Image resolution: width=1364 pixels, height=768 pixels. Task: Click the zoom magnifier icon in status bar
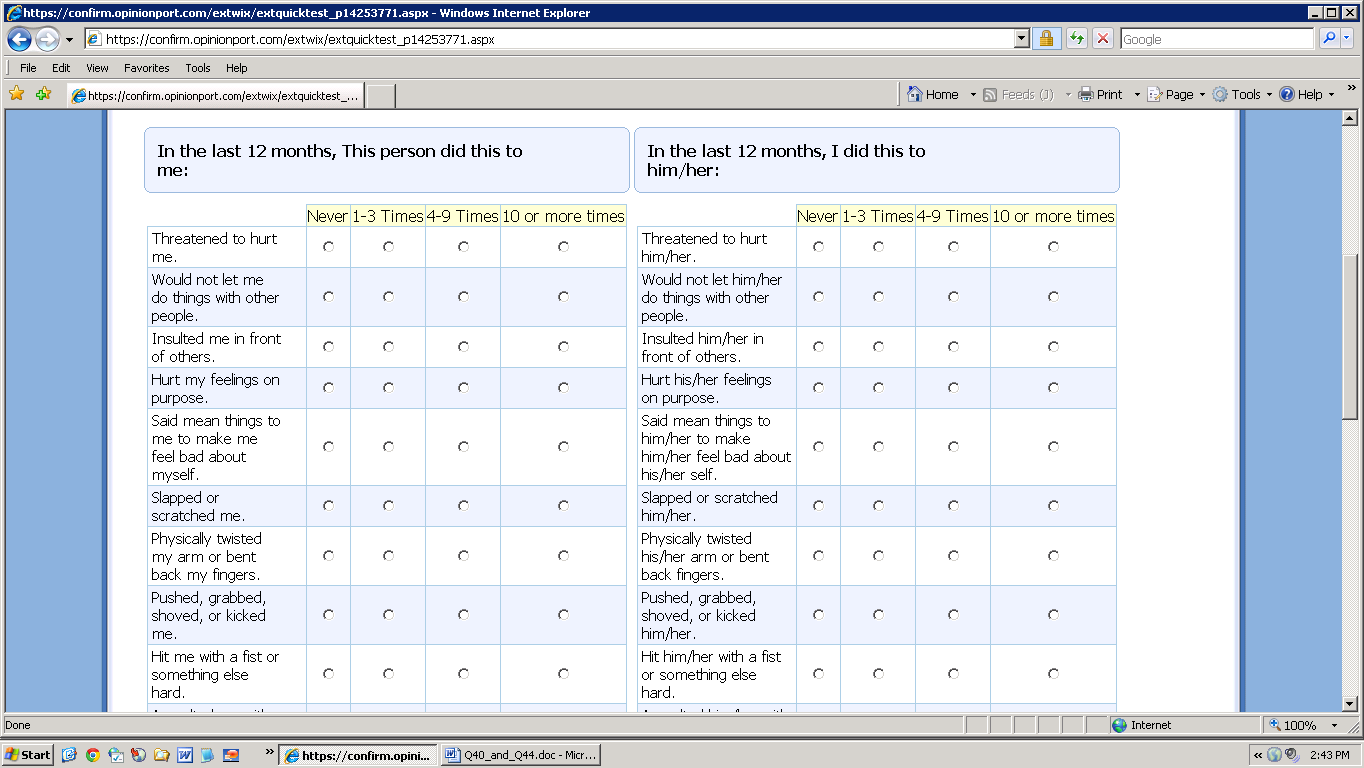pos(1275,725)
